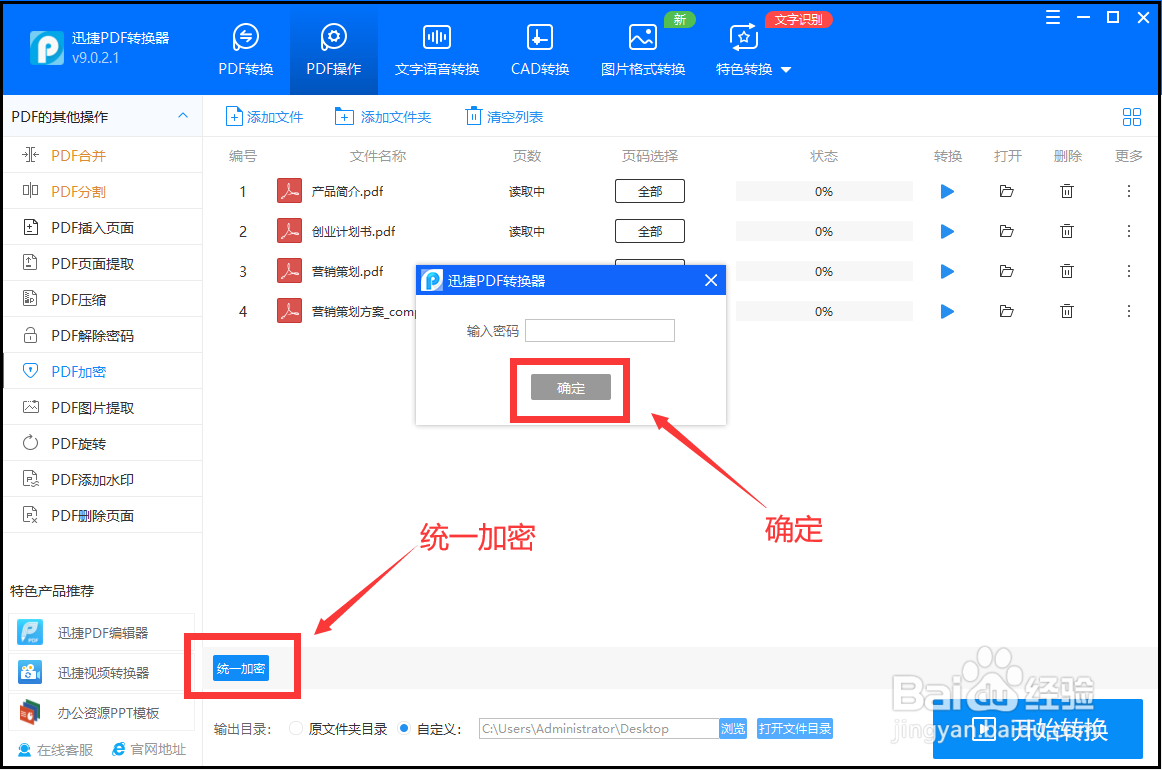Open folder for 产品简介.pdf
1162x770 pixels.
click(1006, 191)
